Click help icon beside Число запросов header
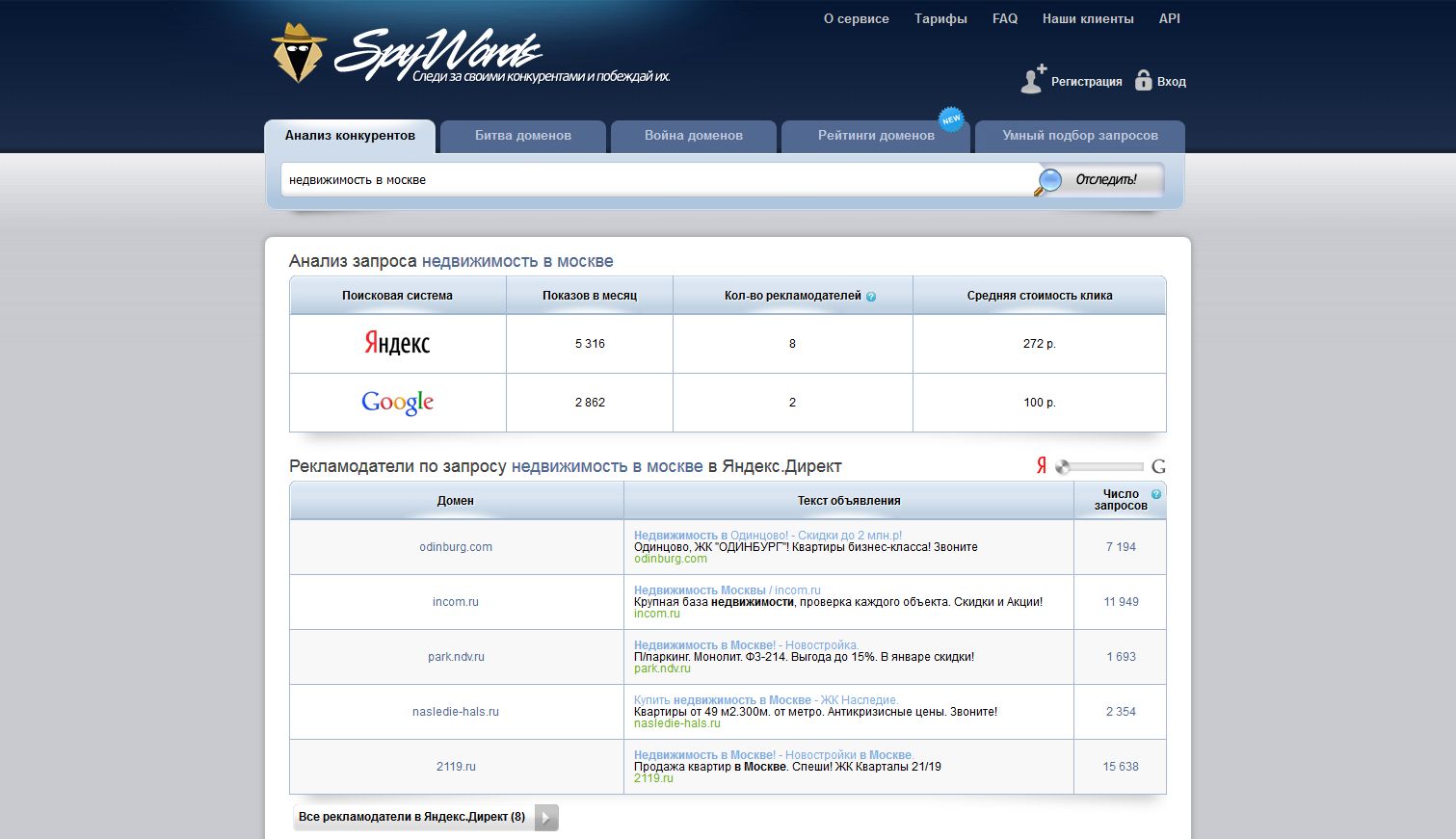 tap(1156, 494)
